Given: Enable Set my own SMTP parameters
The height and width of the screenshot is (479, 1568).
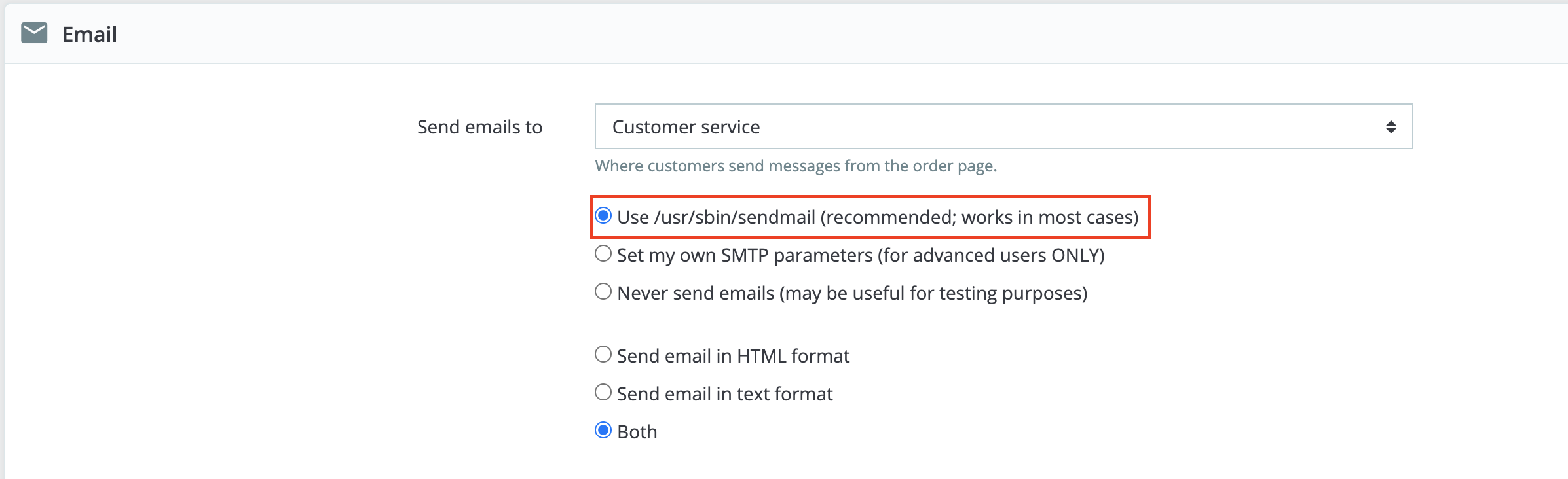Looking at the screenshot, I should (x=603, y=255).
